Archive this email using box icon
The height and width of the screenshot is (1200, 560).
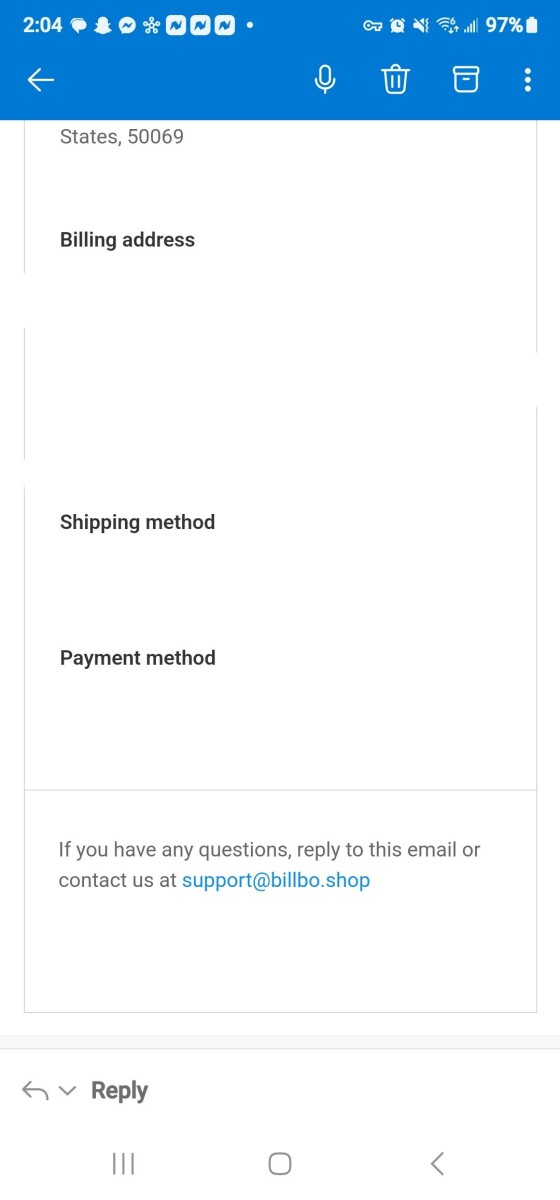tap(466, 80)
